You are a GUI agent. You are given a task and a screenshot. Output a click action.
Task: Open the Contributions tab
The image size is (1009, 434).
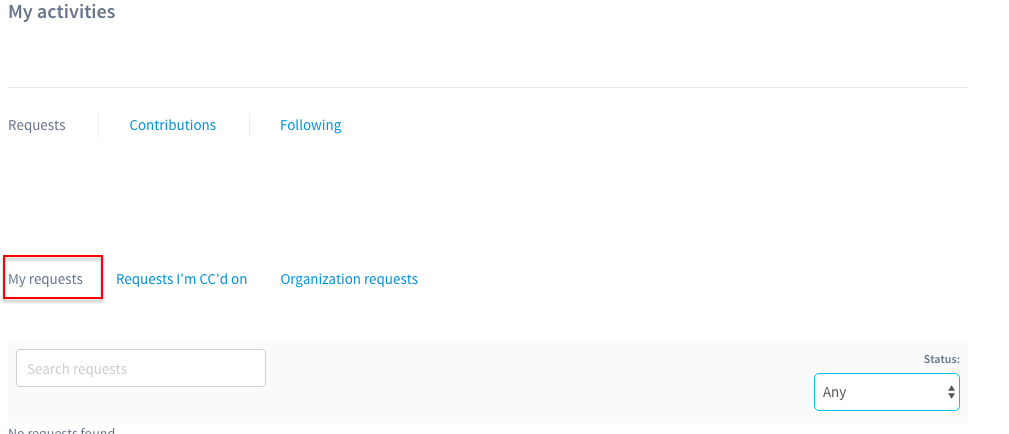(x=172, y=125)
